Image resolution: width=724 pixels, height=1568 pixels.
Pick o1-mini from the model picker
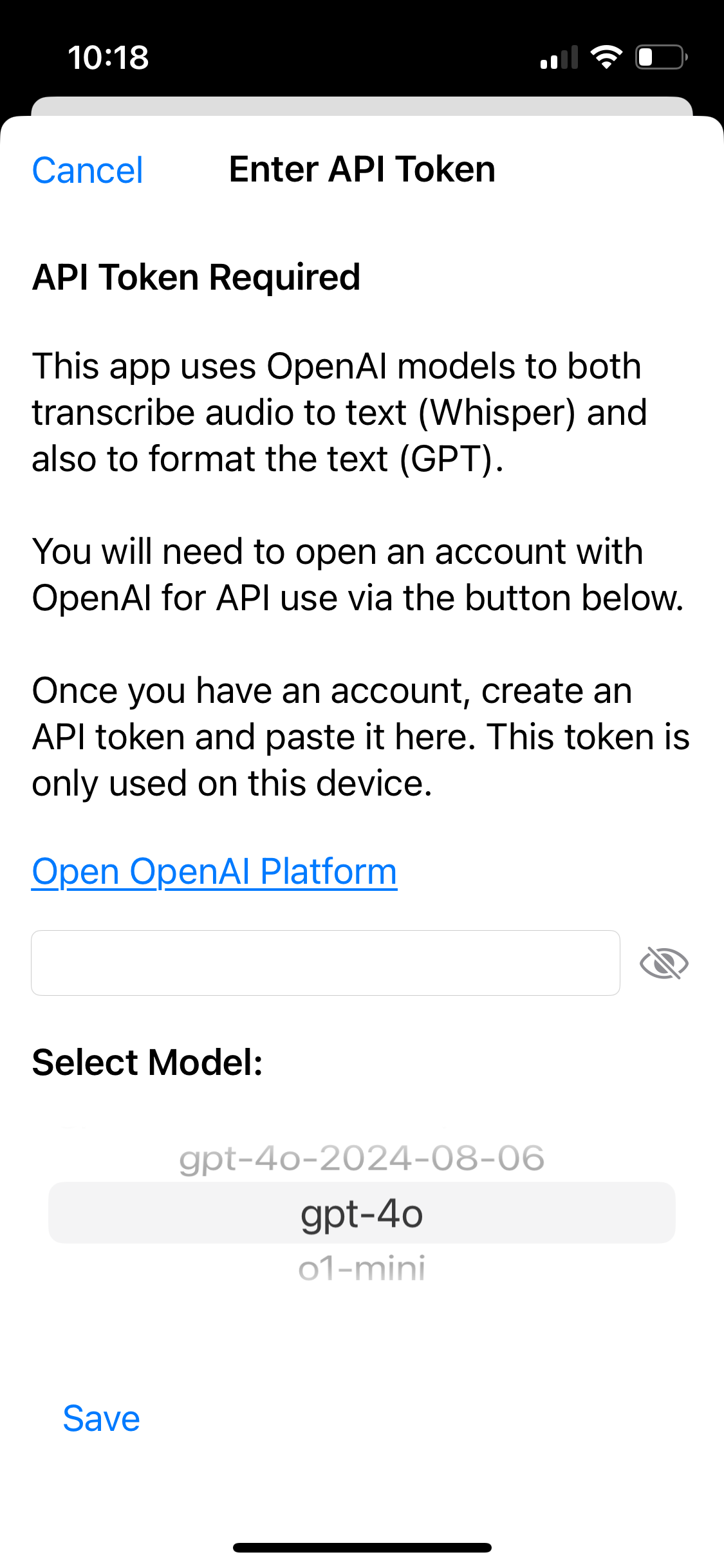(362, 1268)
